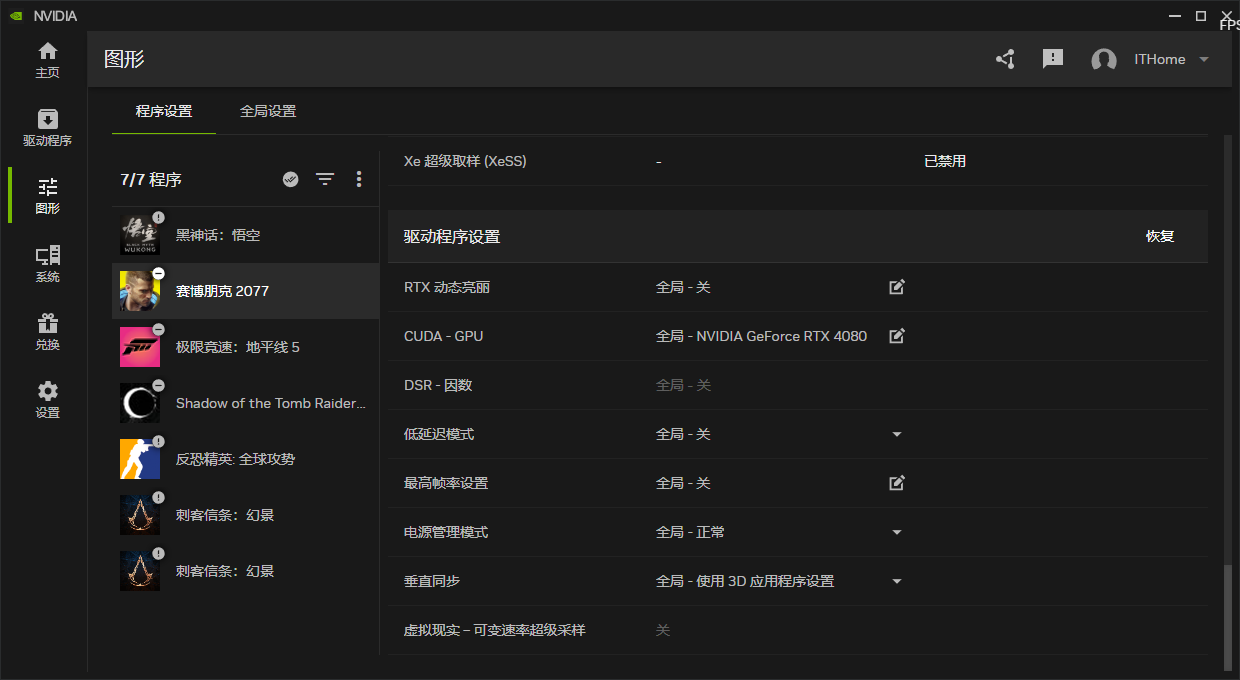Open the 电源管理模式 dropdown
This screenshot has height=680, width=1240.
pos(897,532)
